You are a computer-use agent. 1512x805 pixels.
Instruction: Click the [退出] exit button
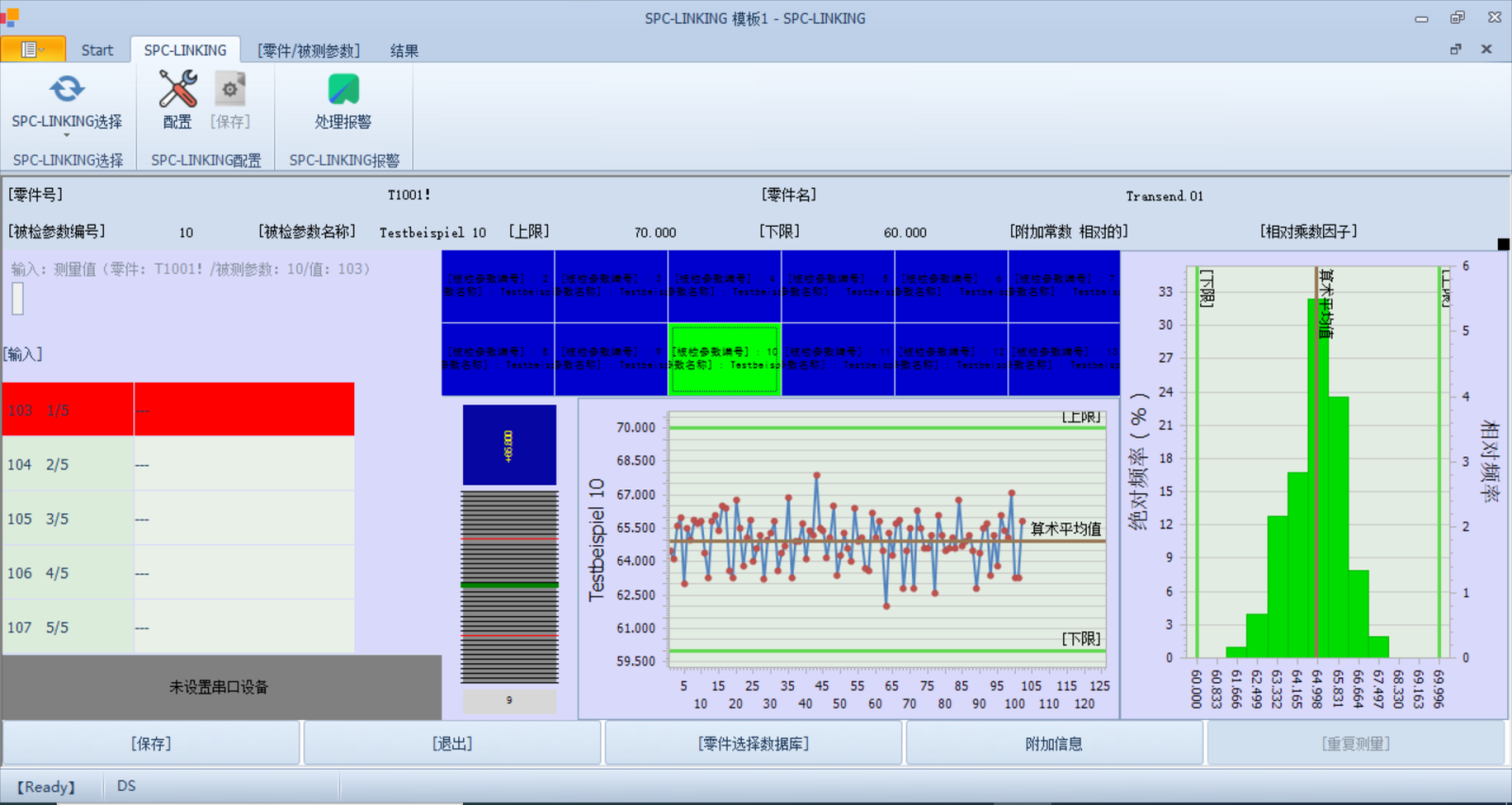[452, 744]
